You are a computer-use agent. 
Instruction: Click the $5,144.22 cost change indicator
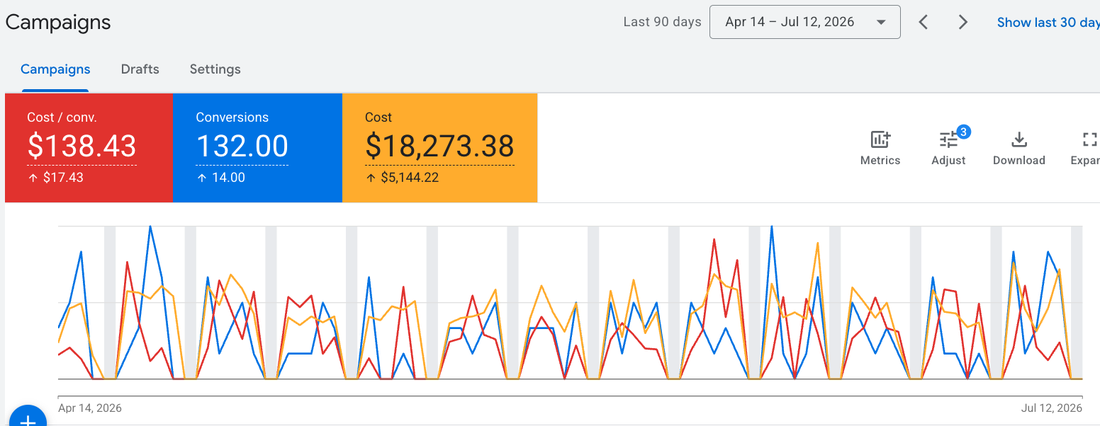coord(402,178)
